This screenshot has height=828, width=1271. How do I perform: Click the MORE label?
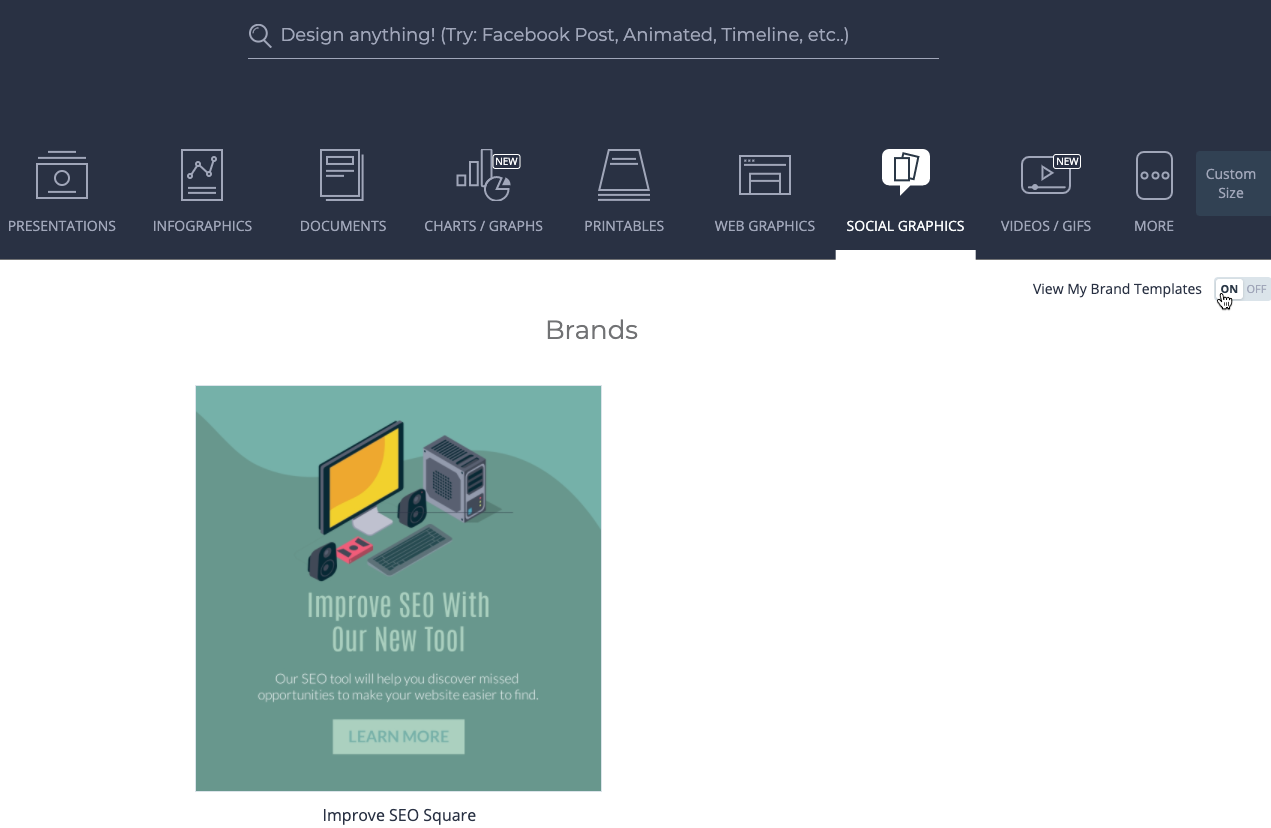[x=1154, y=226]
